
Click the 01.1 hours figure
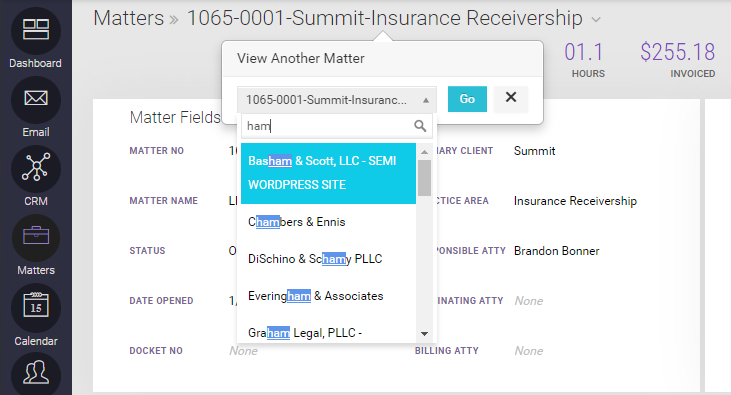pos(584,52)
